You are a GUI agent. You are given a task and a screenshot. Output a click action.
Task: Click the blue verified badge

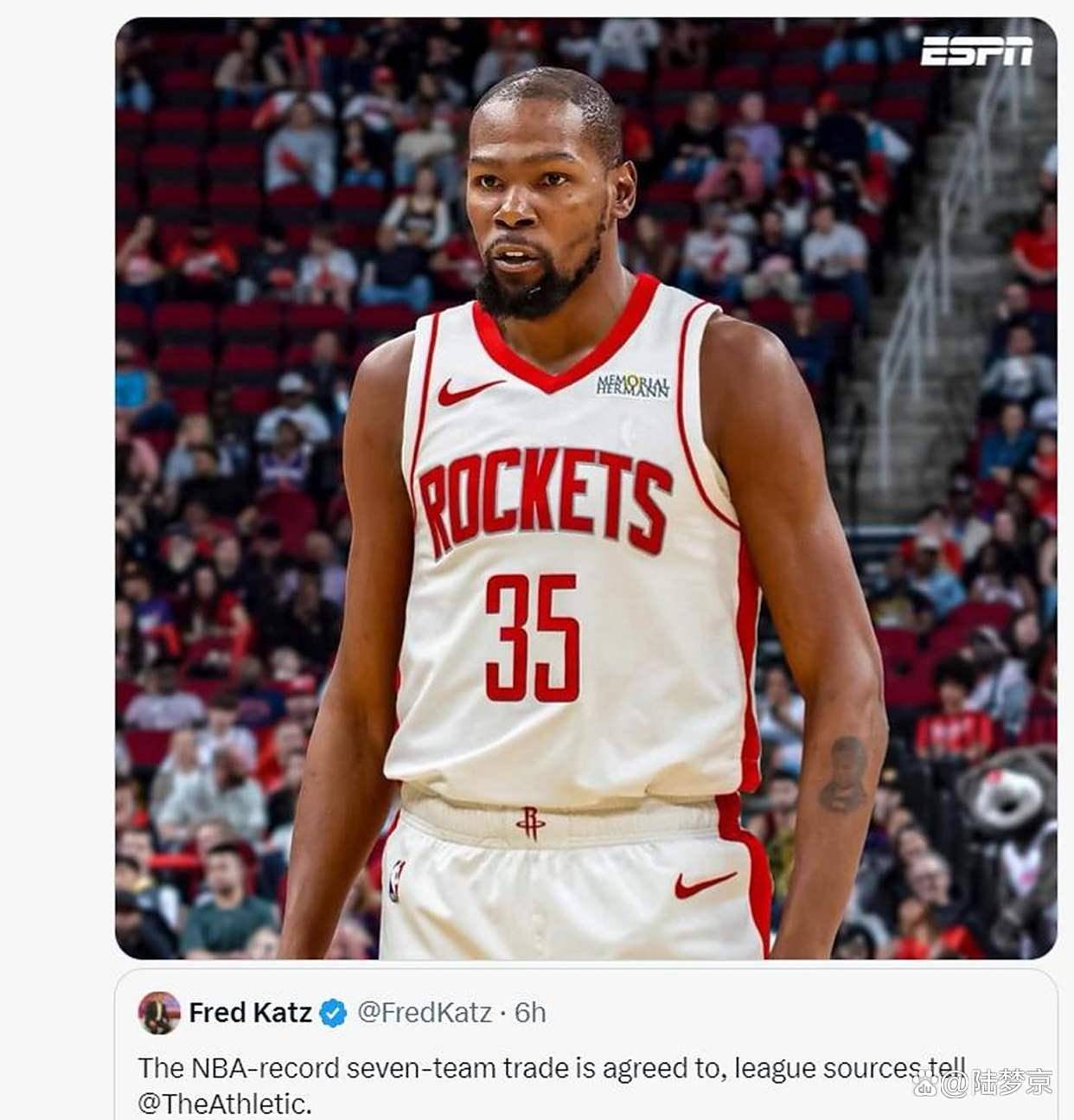point(334,1013)
